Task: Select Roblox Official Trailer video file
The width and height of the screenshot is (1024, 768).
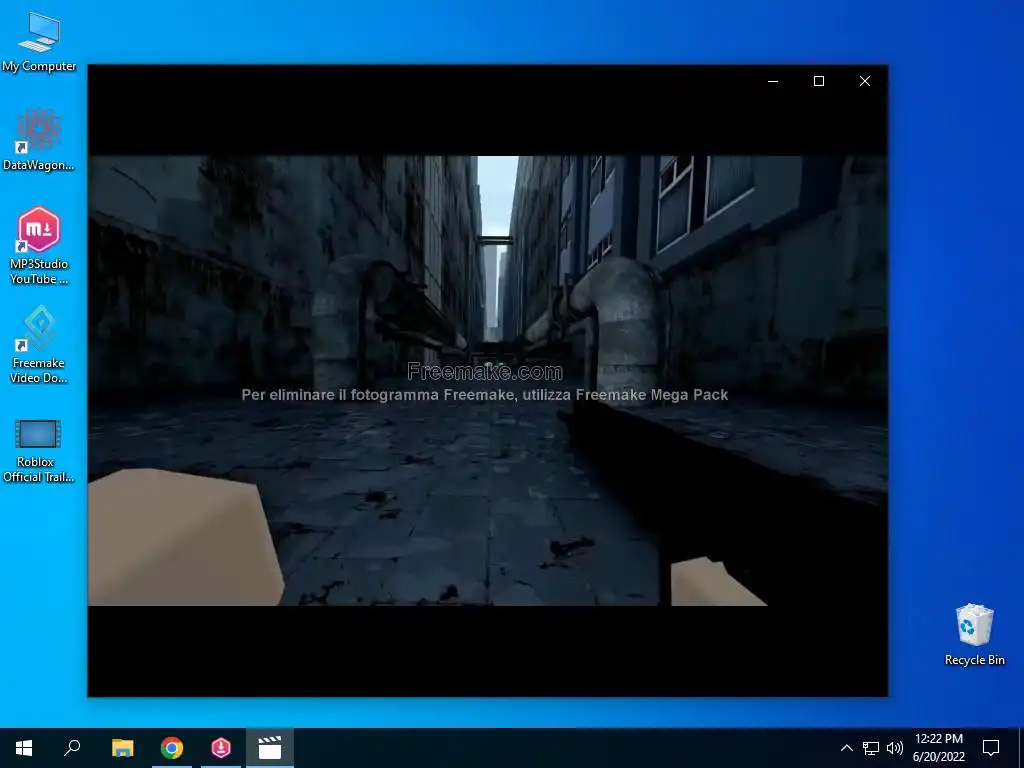Action: pyautogui.click(x=39, y=451)
